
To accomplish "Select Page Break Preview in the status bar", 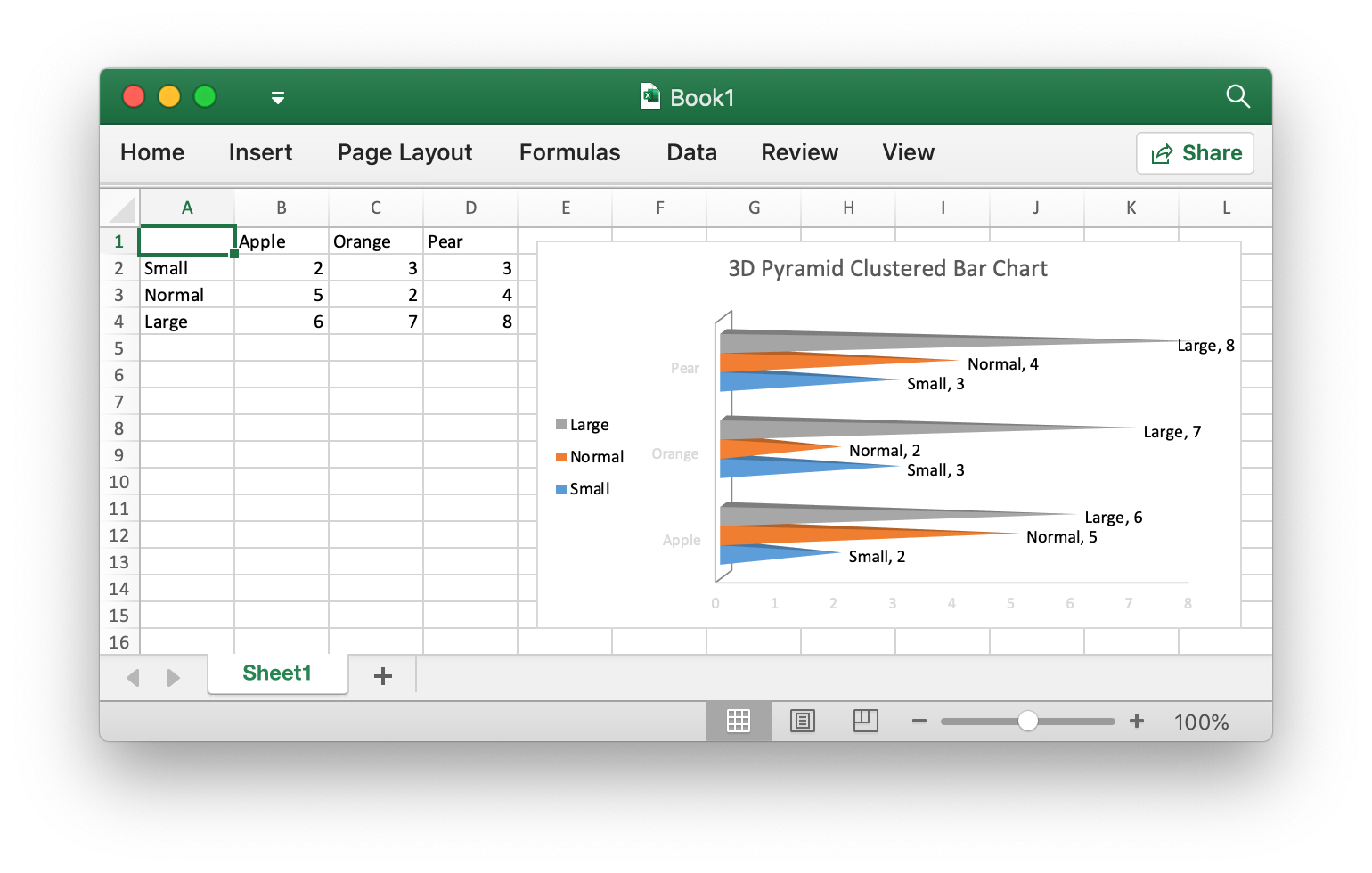I will (865, 721).
